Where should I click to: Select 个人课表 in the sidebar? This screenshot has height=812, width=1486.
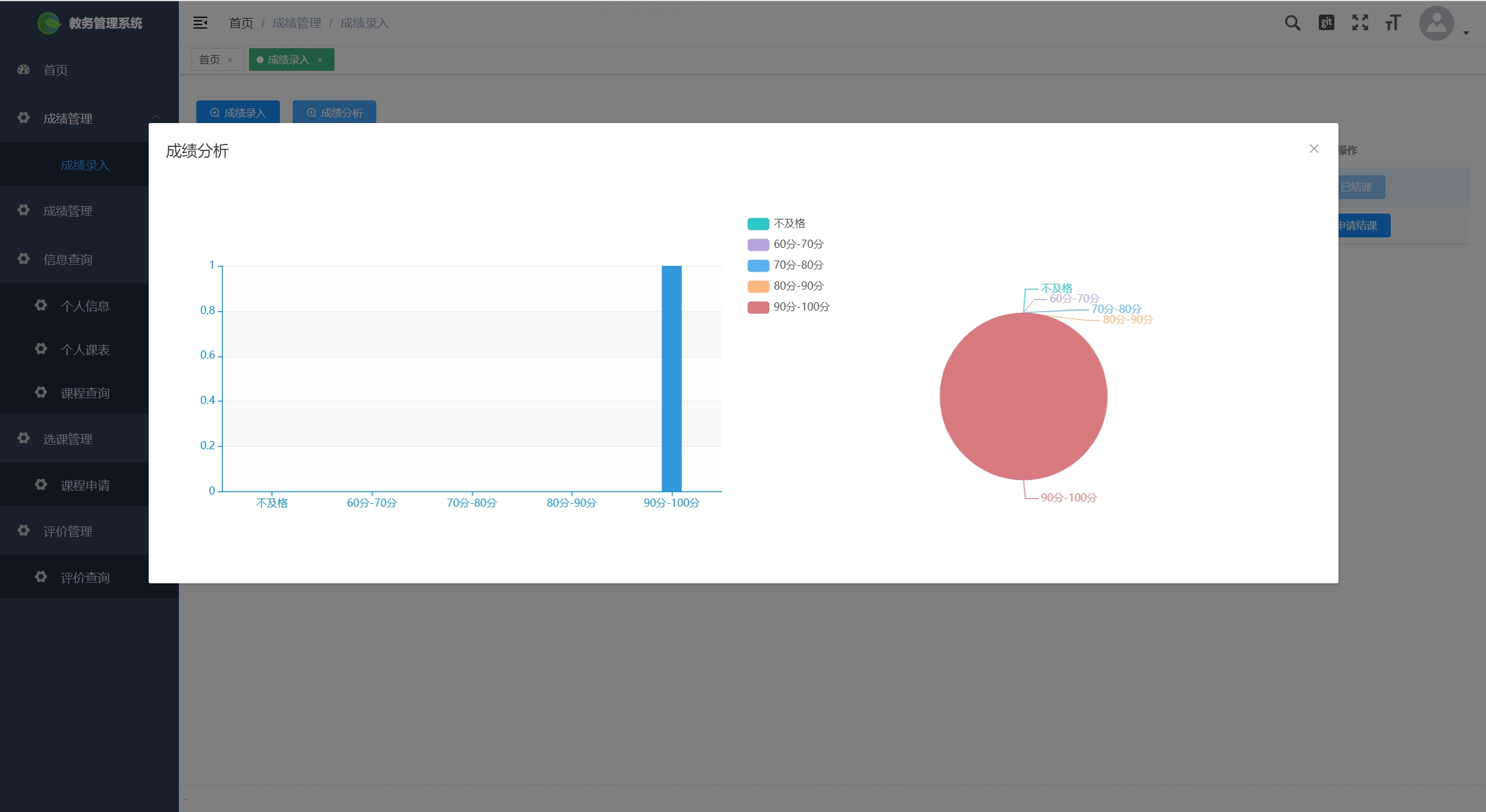[85, 350]
